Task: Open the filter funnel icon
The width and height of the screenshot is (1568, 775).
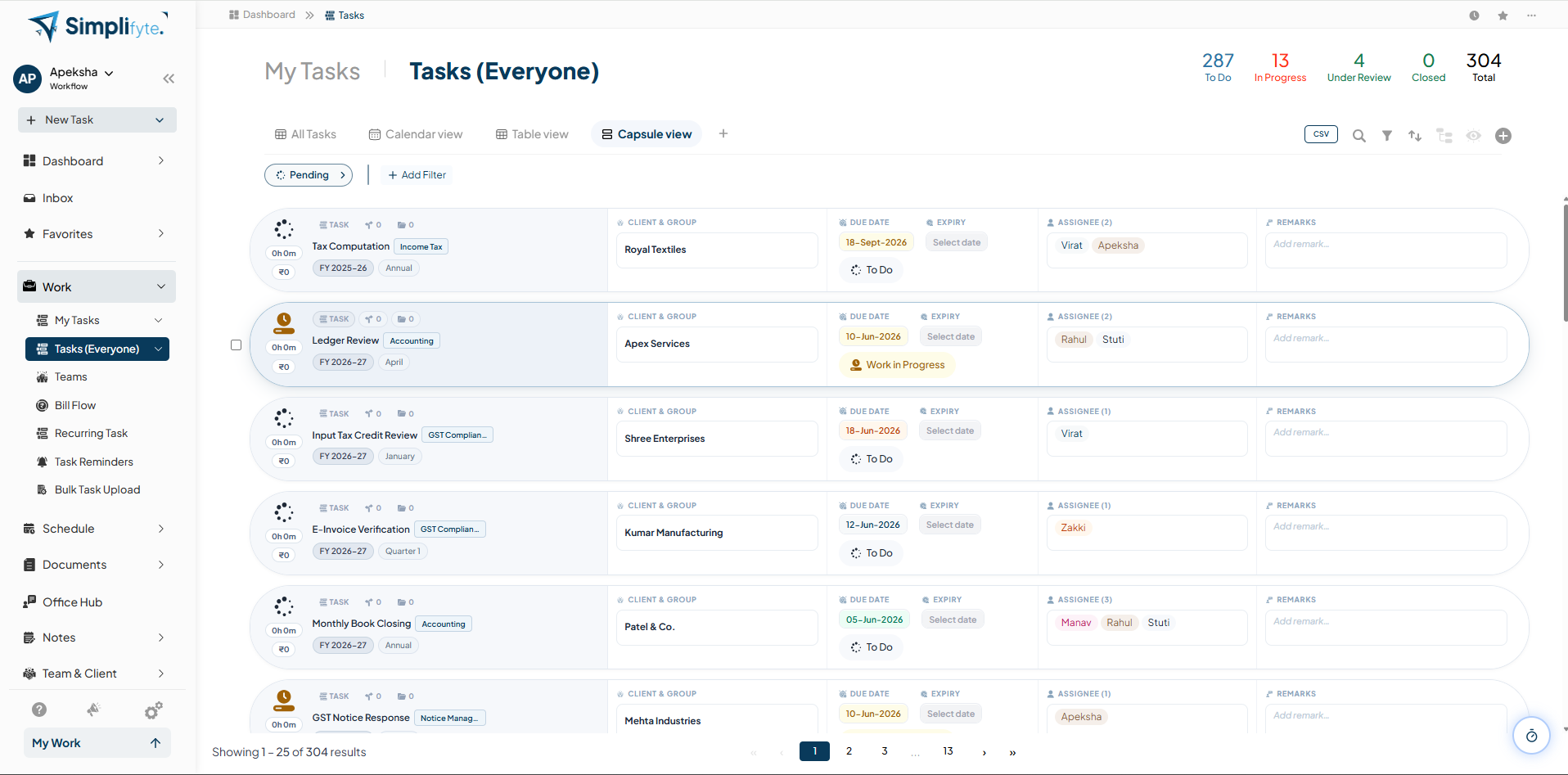Action: [1387, 136]
